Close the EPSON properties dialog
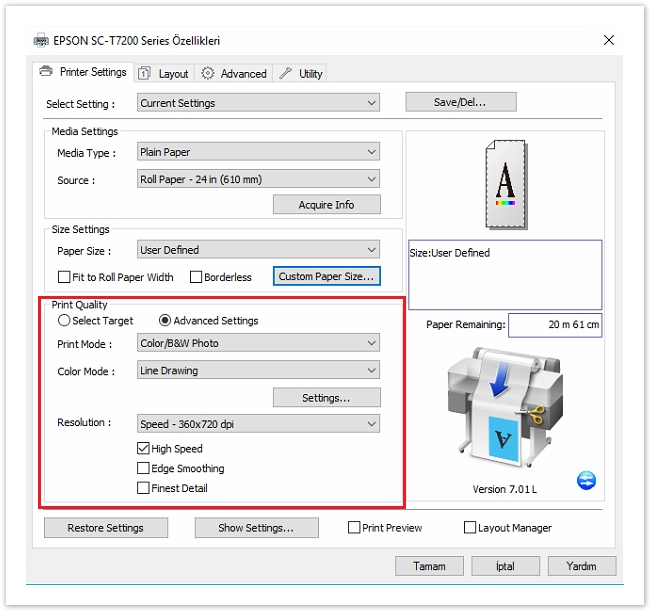650x611 pixels. 609,40
